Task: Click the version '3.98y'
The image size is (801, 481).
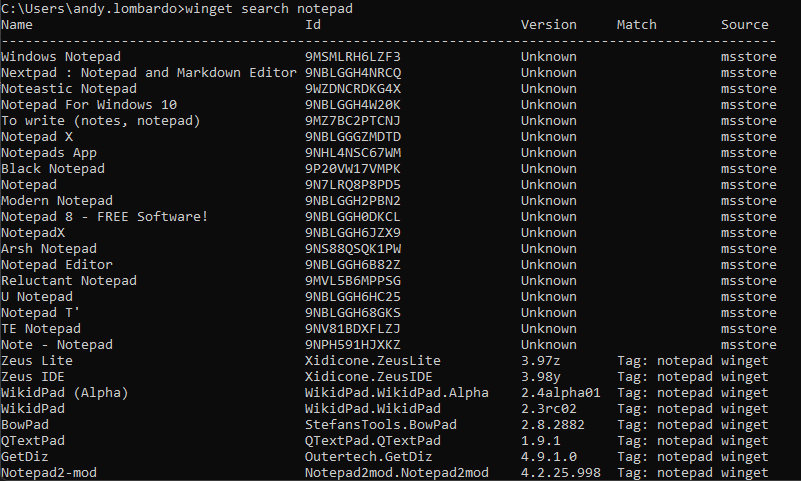Action: 540,377
